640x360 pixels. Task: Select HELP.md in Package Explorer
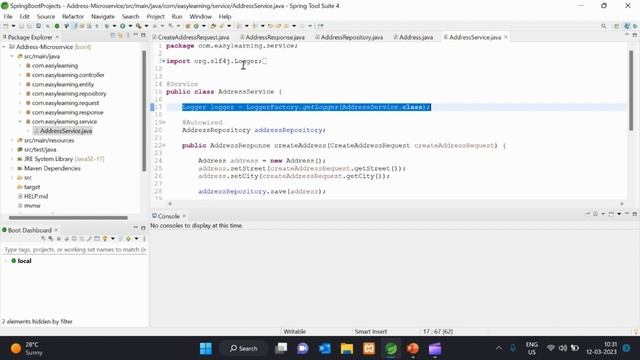coord(36,196)
